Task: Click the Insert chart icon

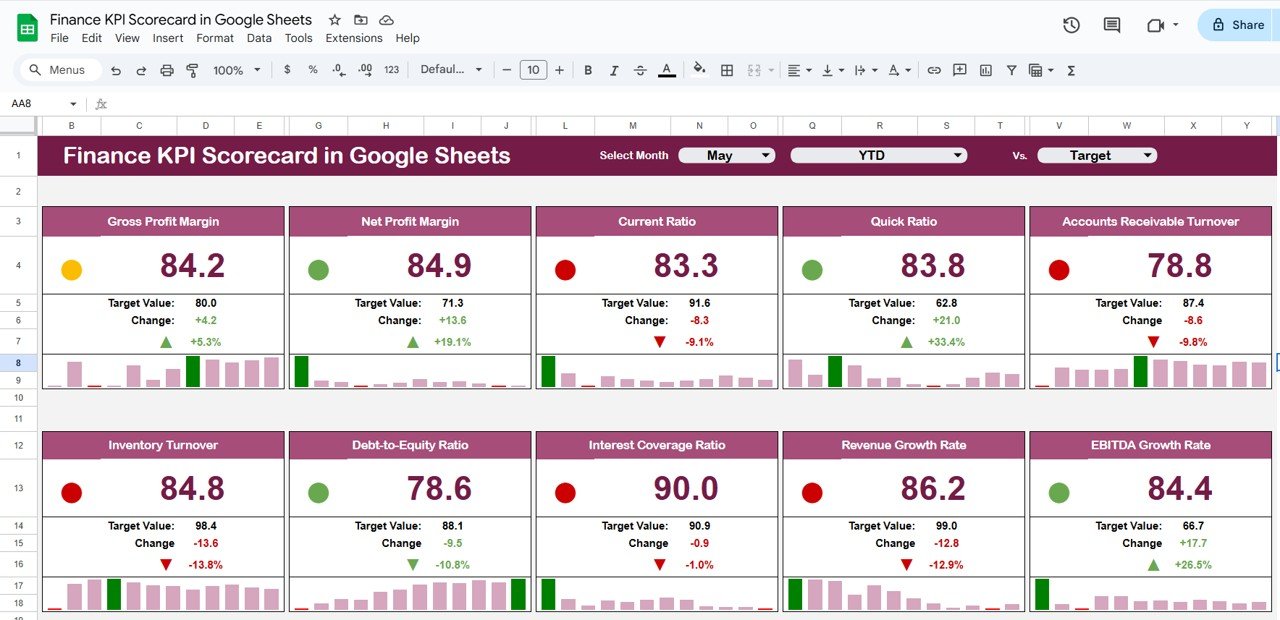Action: tap(986, 70)
